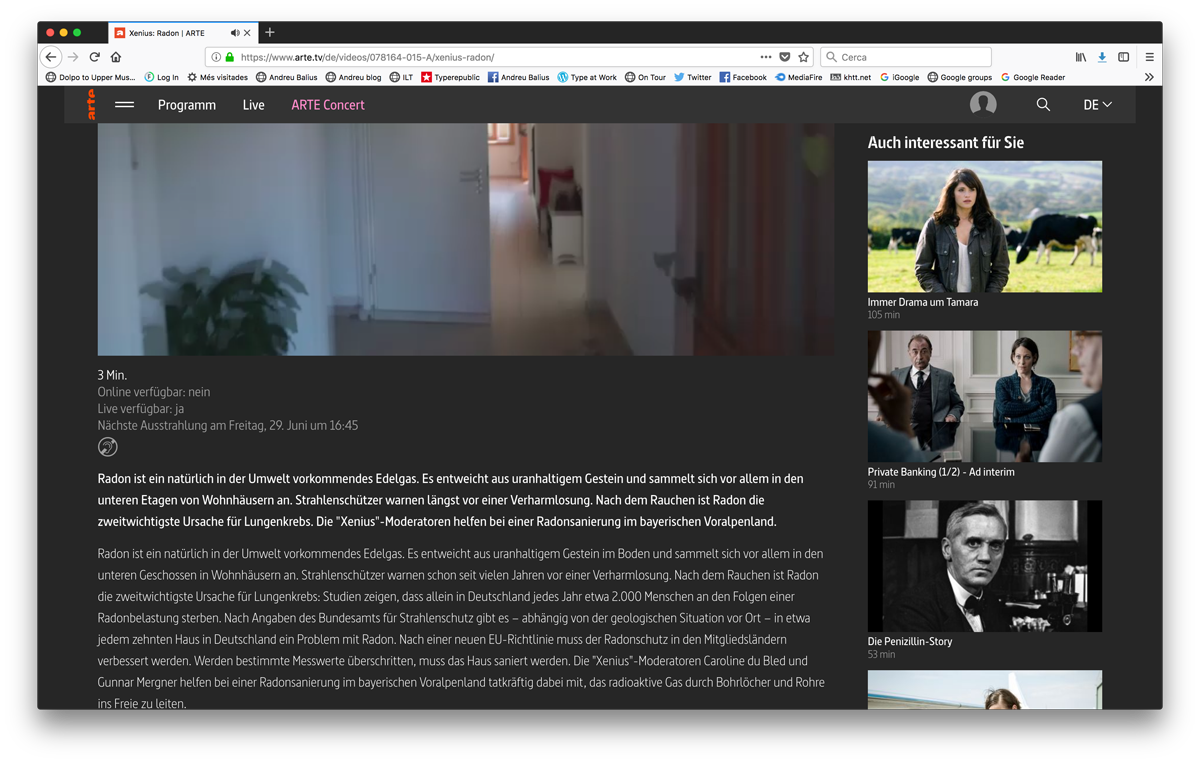Open the Private Banking (1/2) thumbnail

point(985,396)
